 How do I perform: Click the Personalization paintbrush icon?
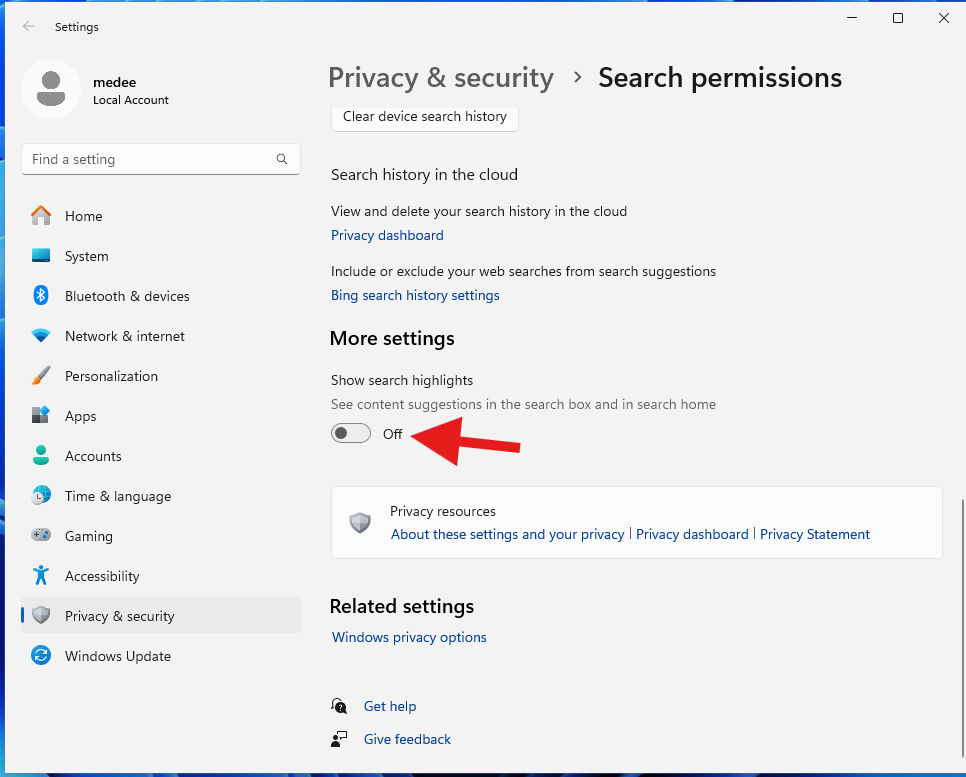(x=41, y=376)
